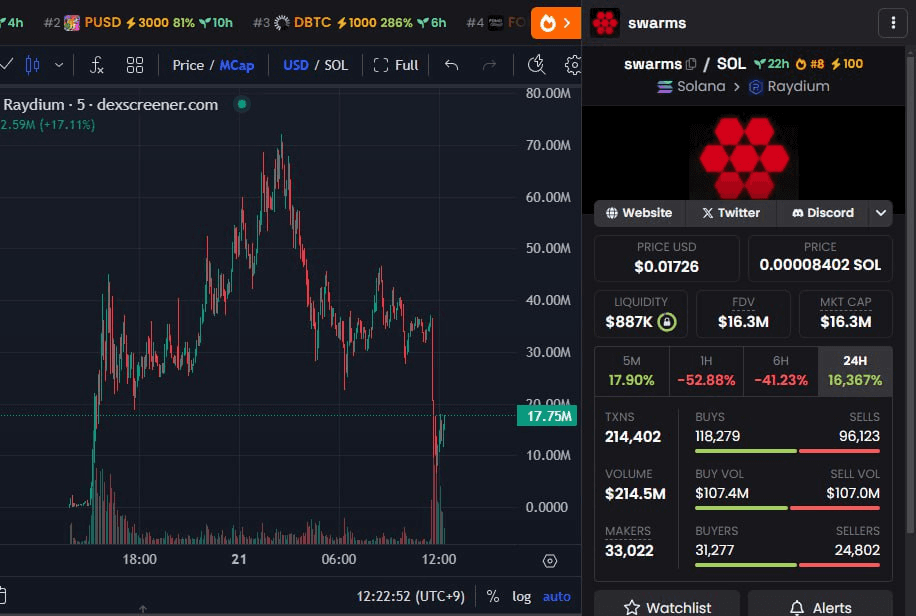Viewport: 916px width, 616px height.
Task: Open the #3 DBTC ticker item
Action: (x=349, y=23)
